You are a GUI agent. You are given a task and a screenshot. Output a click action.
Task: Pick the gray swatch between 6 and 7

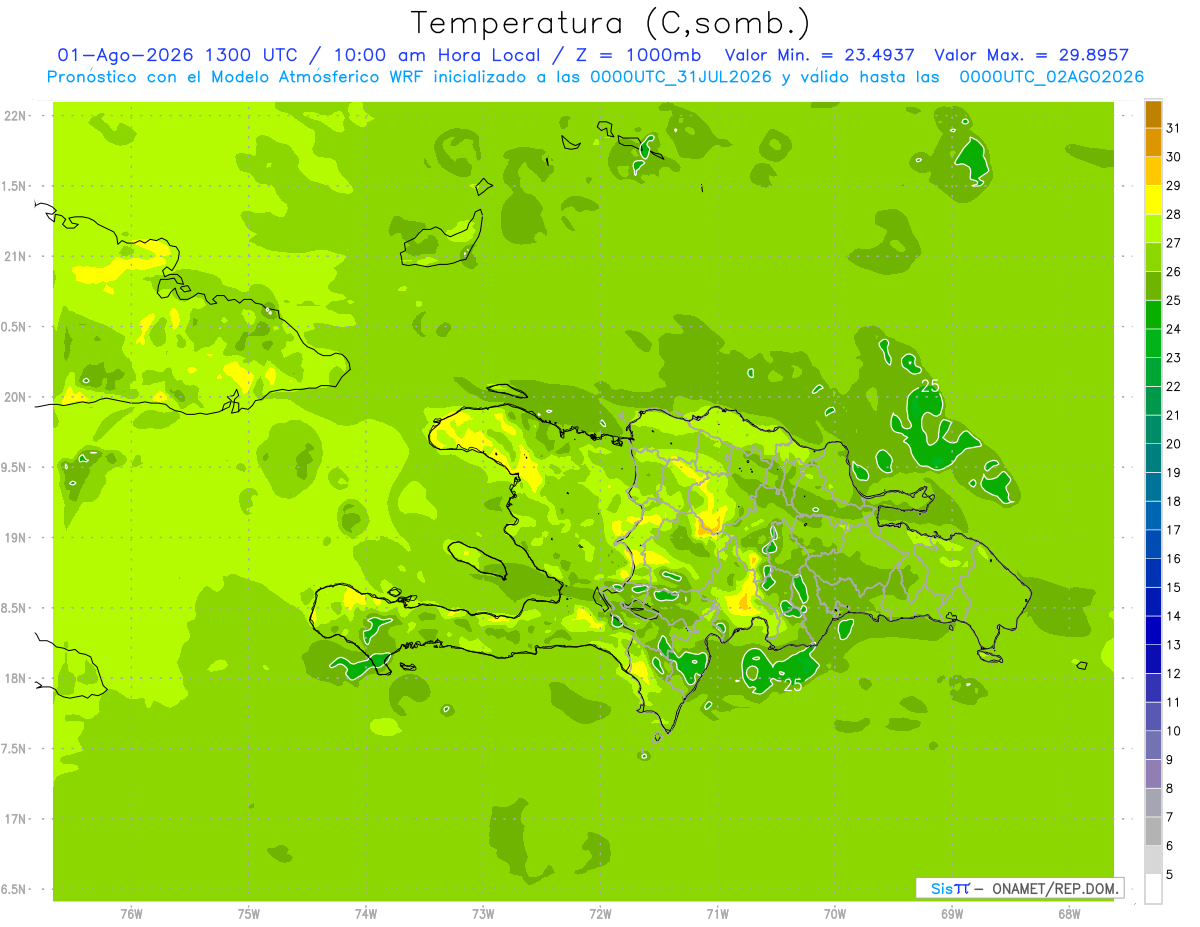1153,832
